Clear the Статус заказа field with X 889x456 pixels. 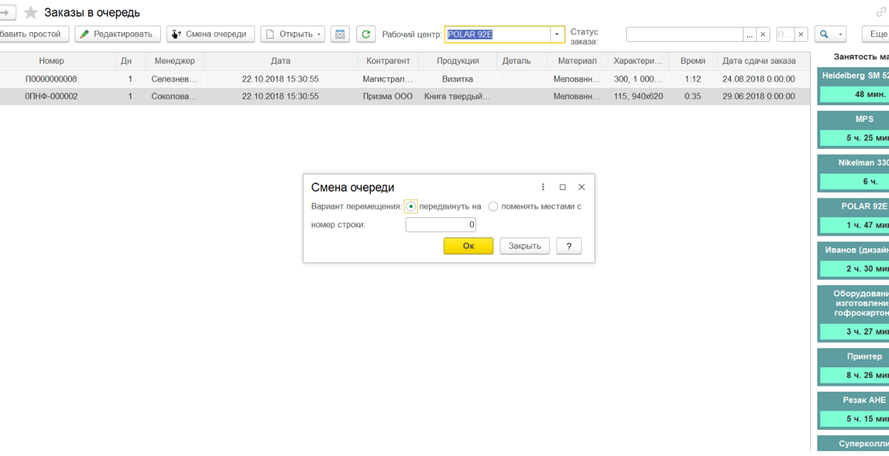pyautogui.click(x=763, y=34)
